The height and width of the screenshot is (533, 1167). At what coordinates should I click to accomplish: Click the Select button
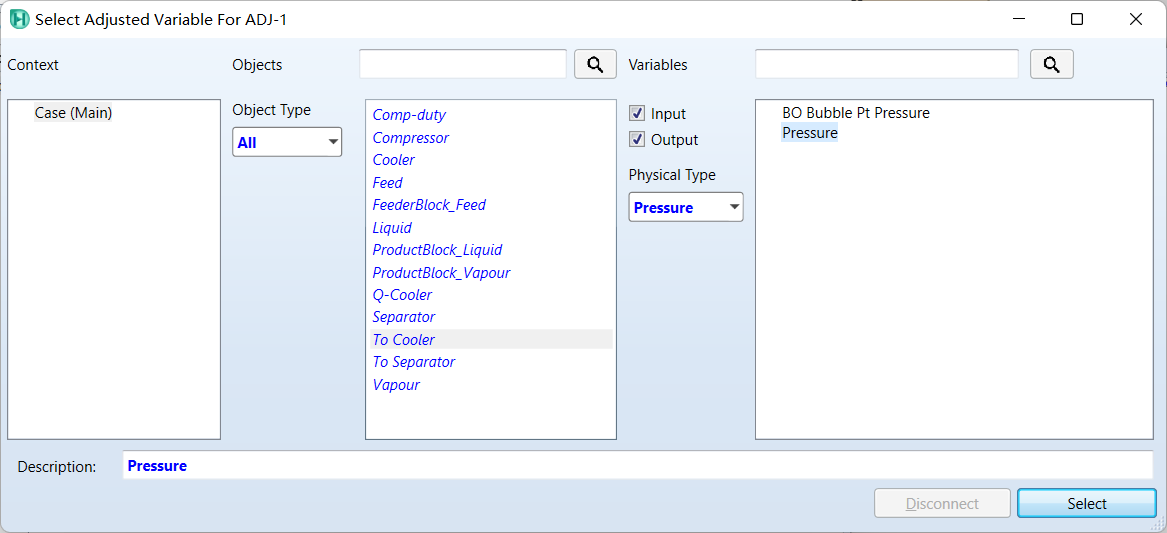coord(1087,503)
